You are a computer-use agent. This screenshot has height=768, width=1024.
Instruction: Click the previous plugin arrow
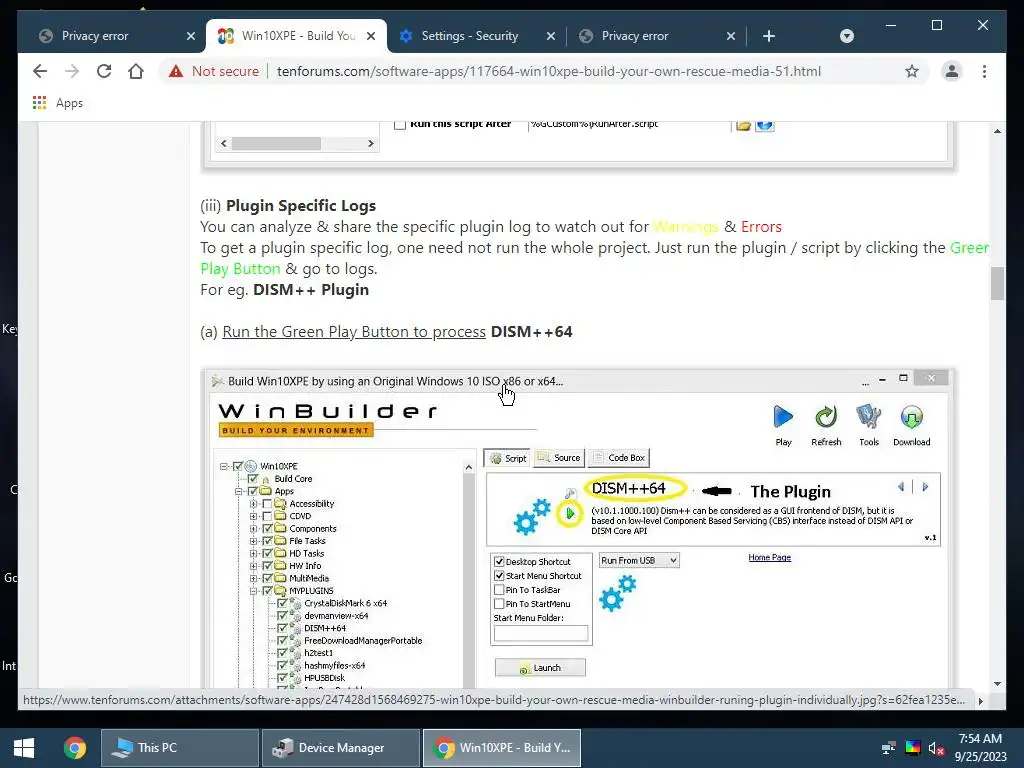click(x=901, y=487)
